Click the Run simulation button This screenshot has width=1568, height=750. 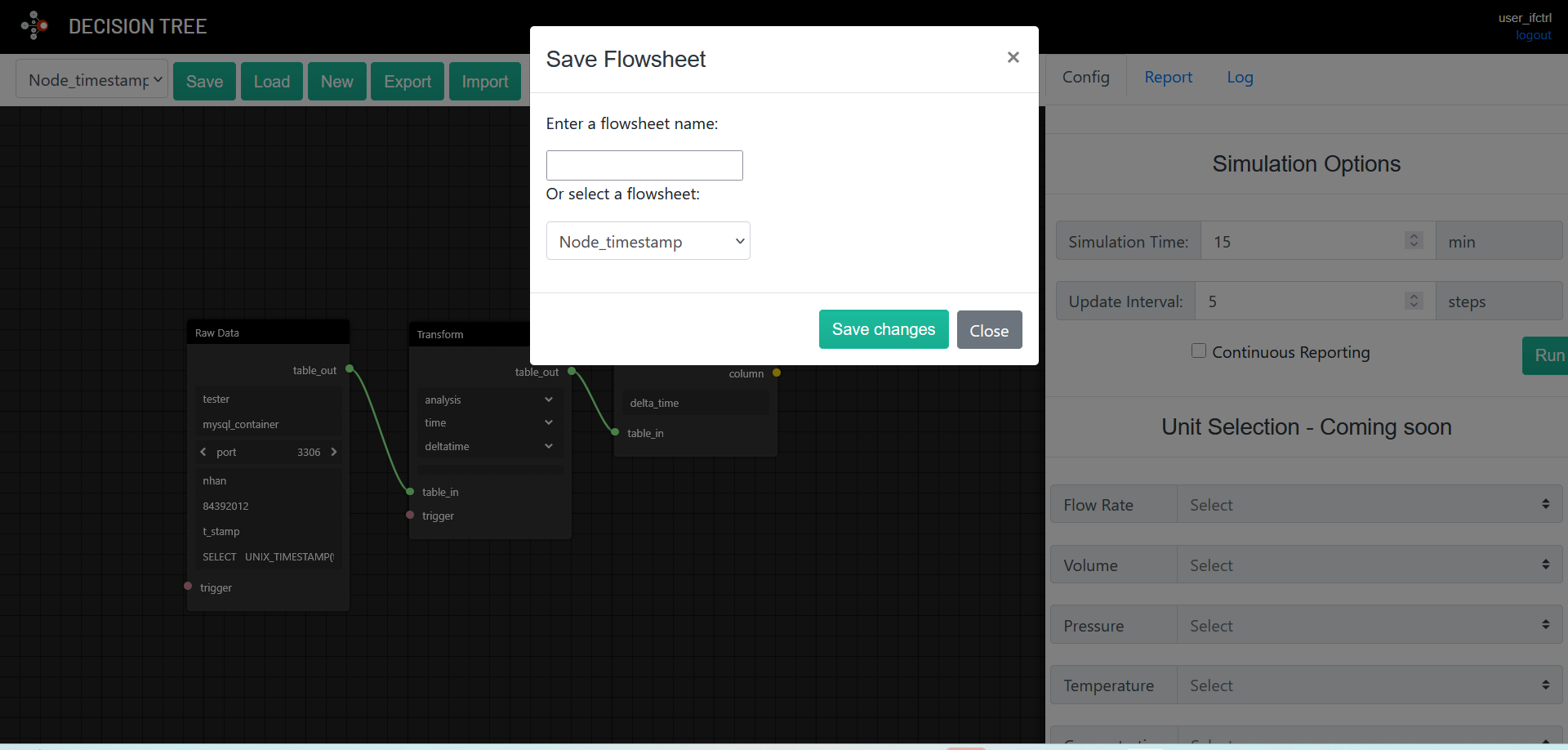click(x=1547, y=355)
